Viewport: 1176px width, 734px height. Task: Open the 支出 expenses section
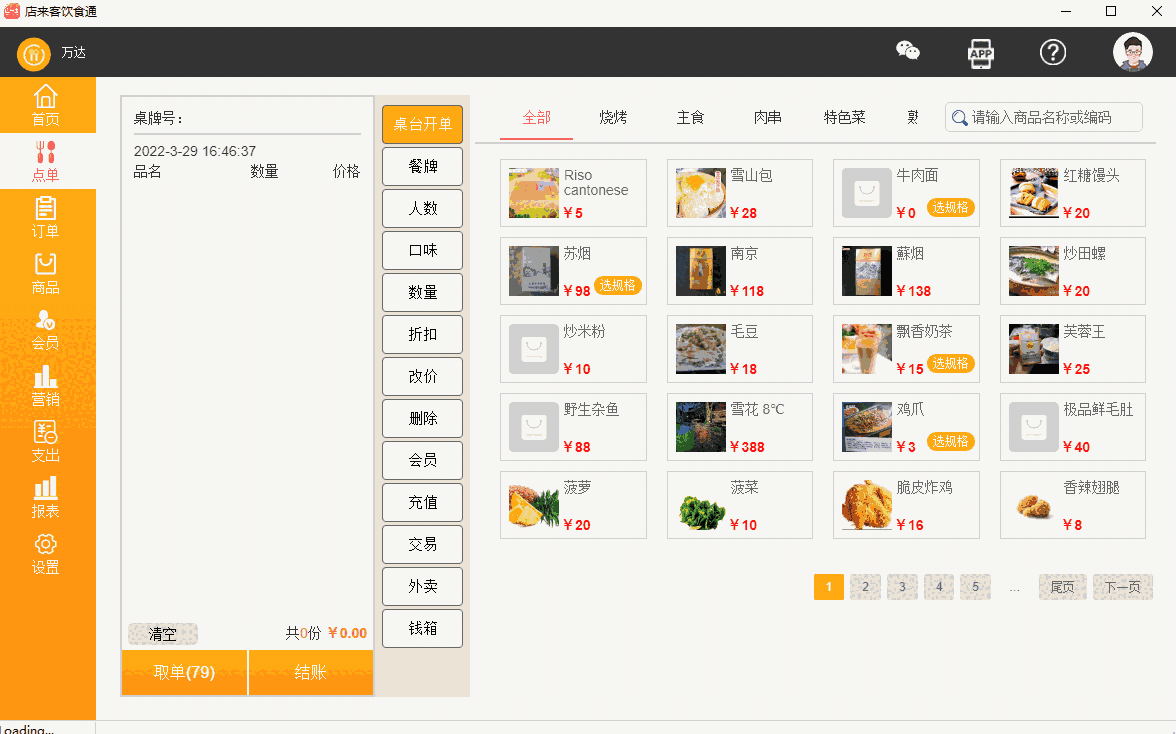47,442
